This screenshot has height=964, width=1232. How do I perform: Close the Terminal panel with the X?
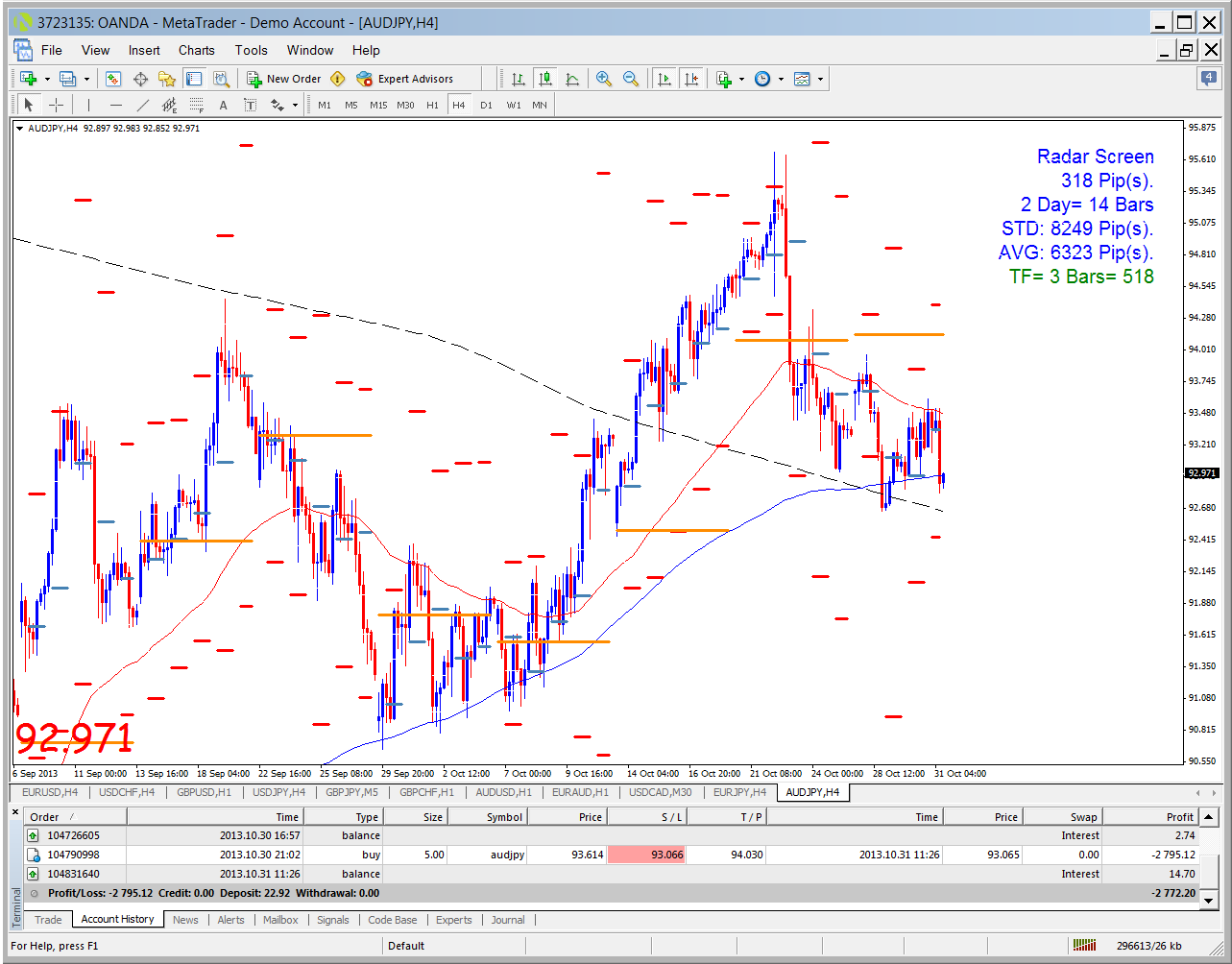(x=15, y=813)
